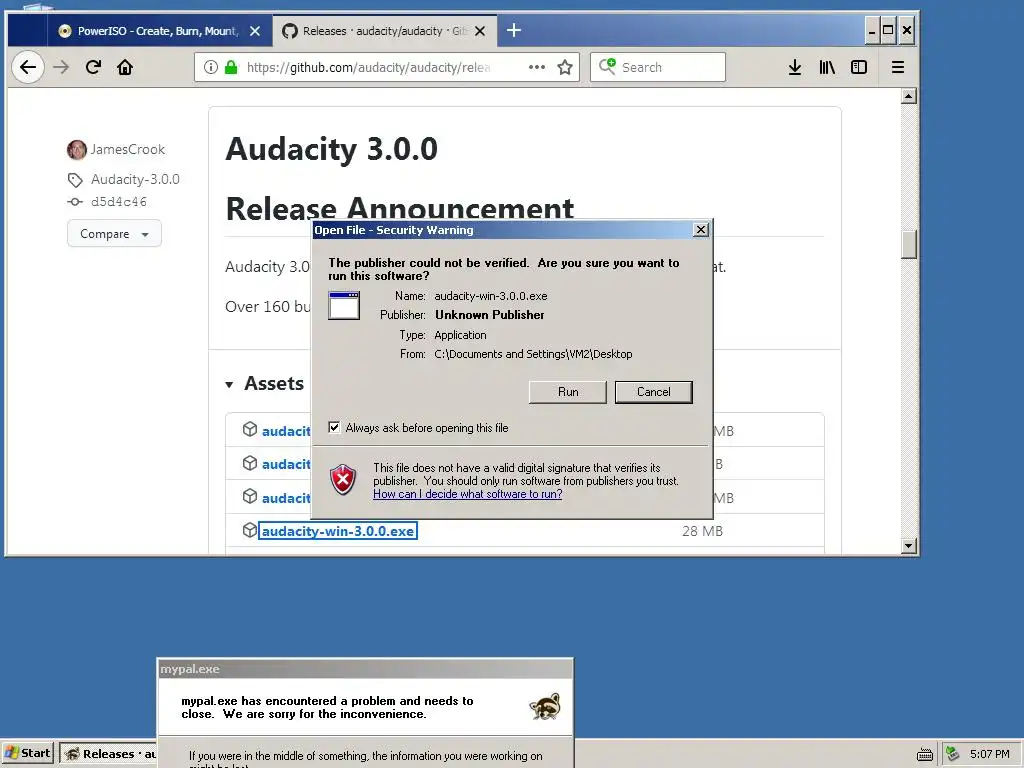Open the browser home page icon
This screenshot has height=768, width=1024.
(125, 67)
